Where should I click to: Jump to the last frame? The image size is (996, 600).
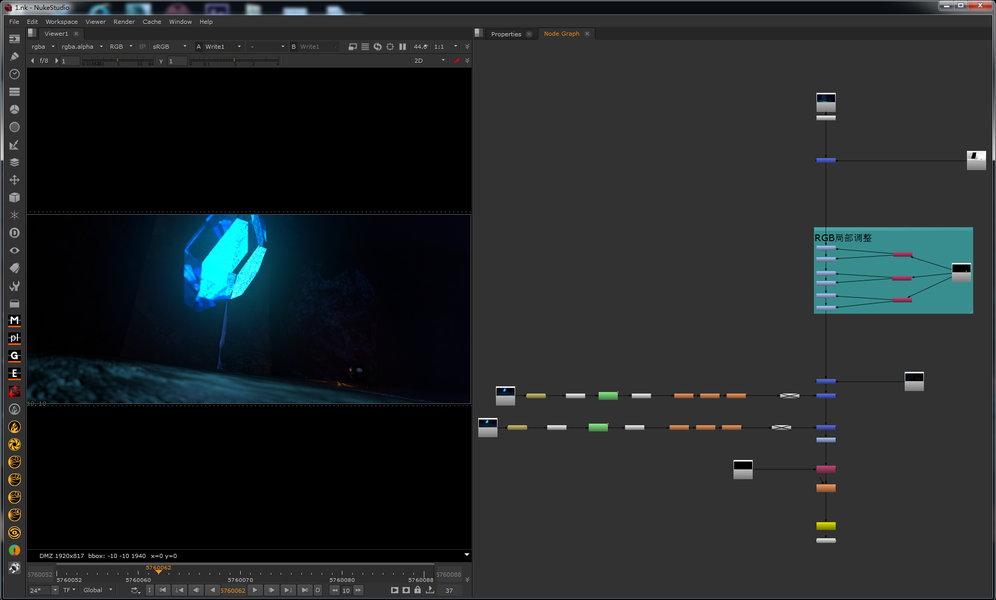coord(304,590)
